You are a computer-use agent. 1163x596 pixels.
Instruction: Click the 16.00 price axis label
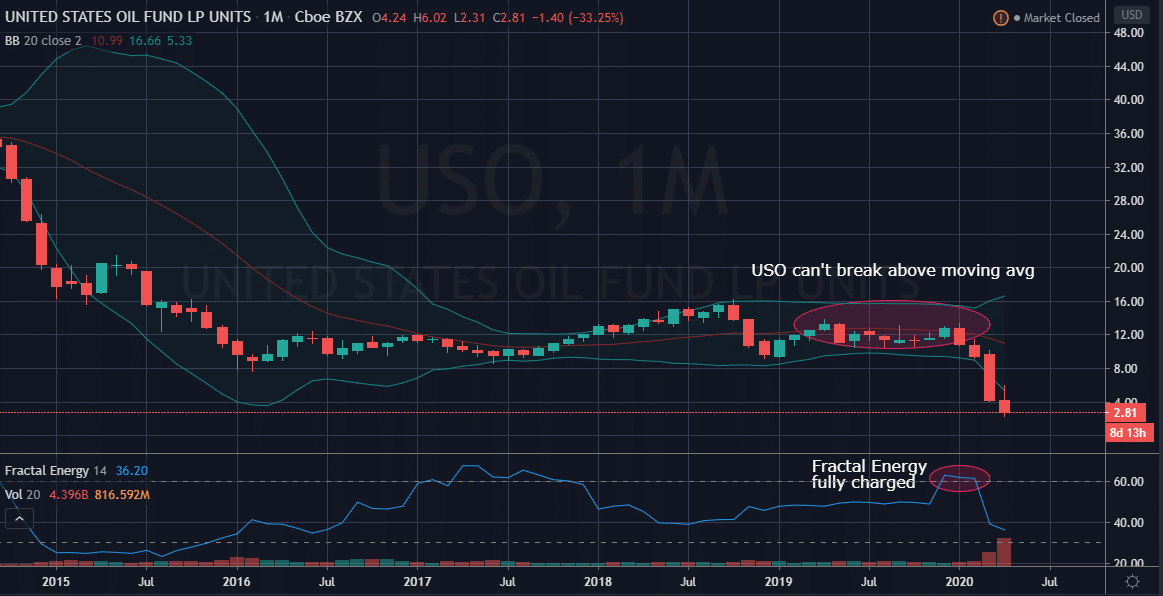click(x=1127, y=302)
